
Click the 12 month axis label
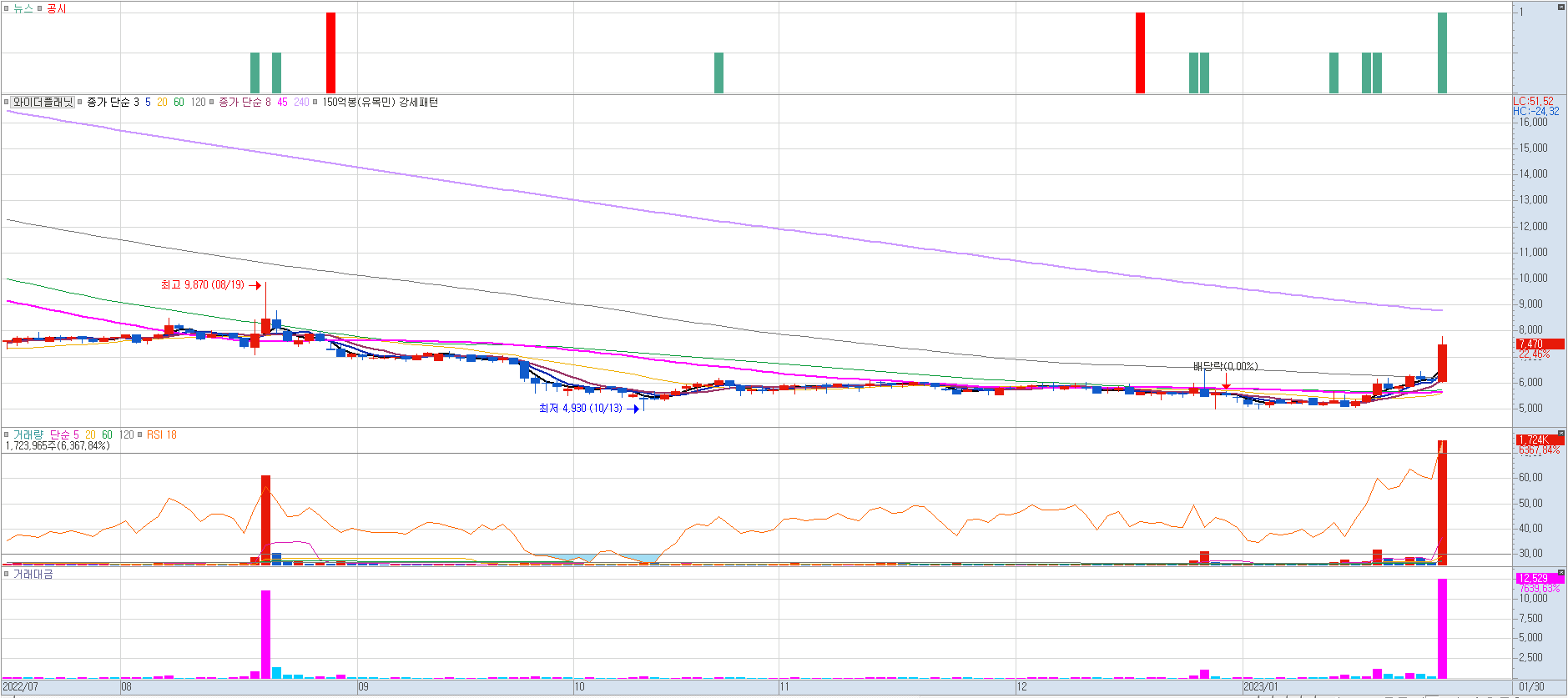[x=1021, y=687]
